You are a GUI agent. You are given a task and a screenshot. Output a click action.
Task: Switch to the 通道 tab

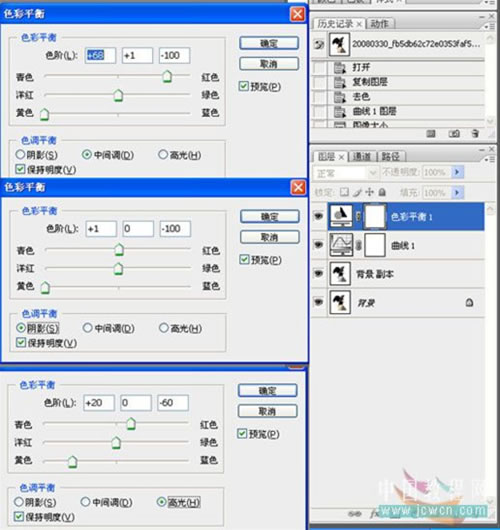[x=361, y=157]
